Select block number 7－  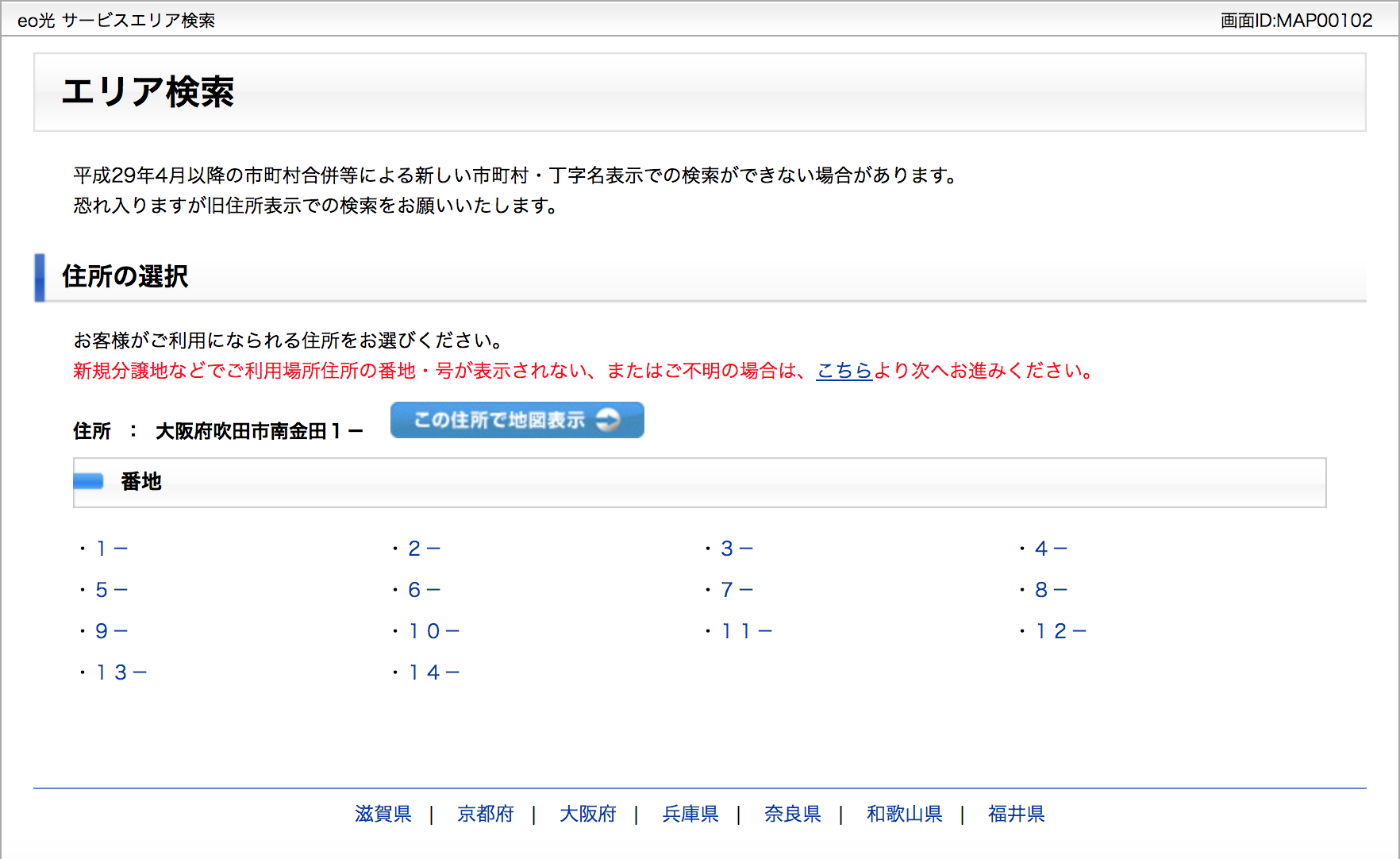737,590
